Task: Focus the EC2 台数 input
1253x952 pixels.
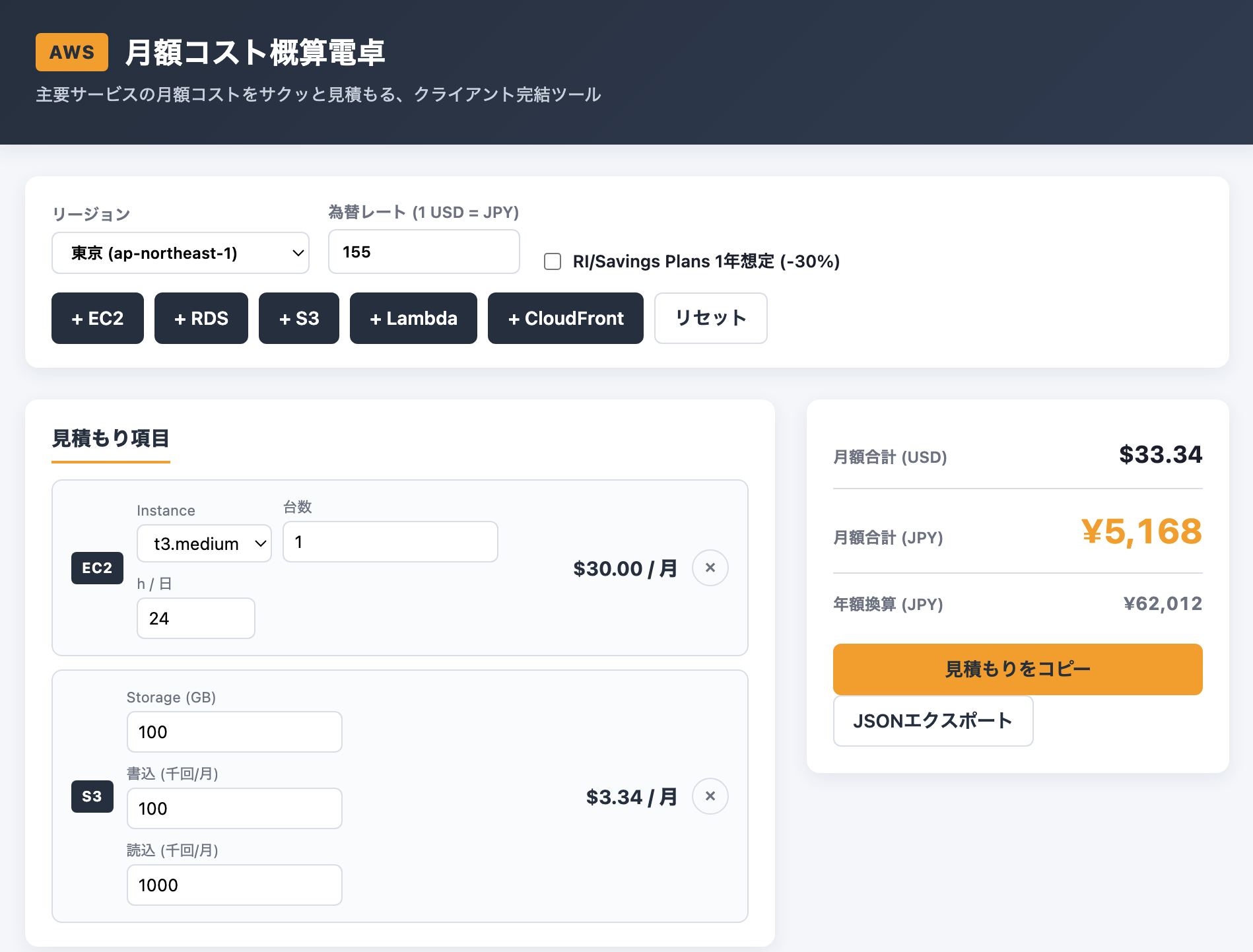Action: click(390, 542)
